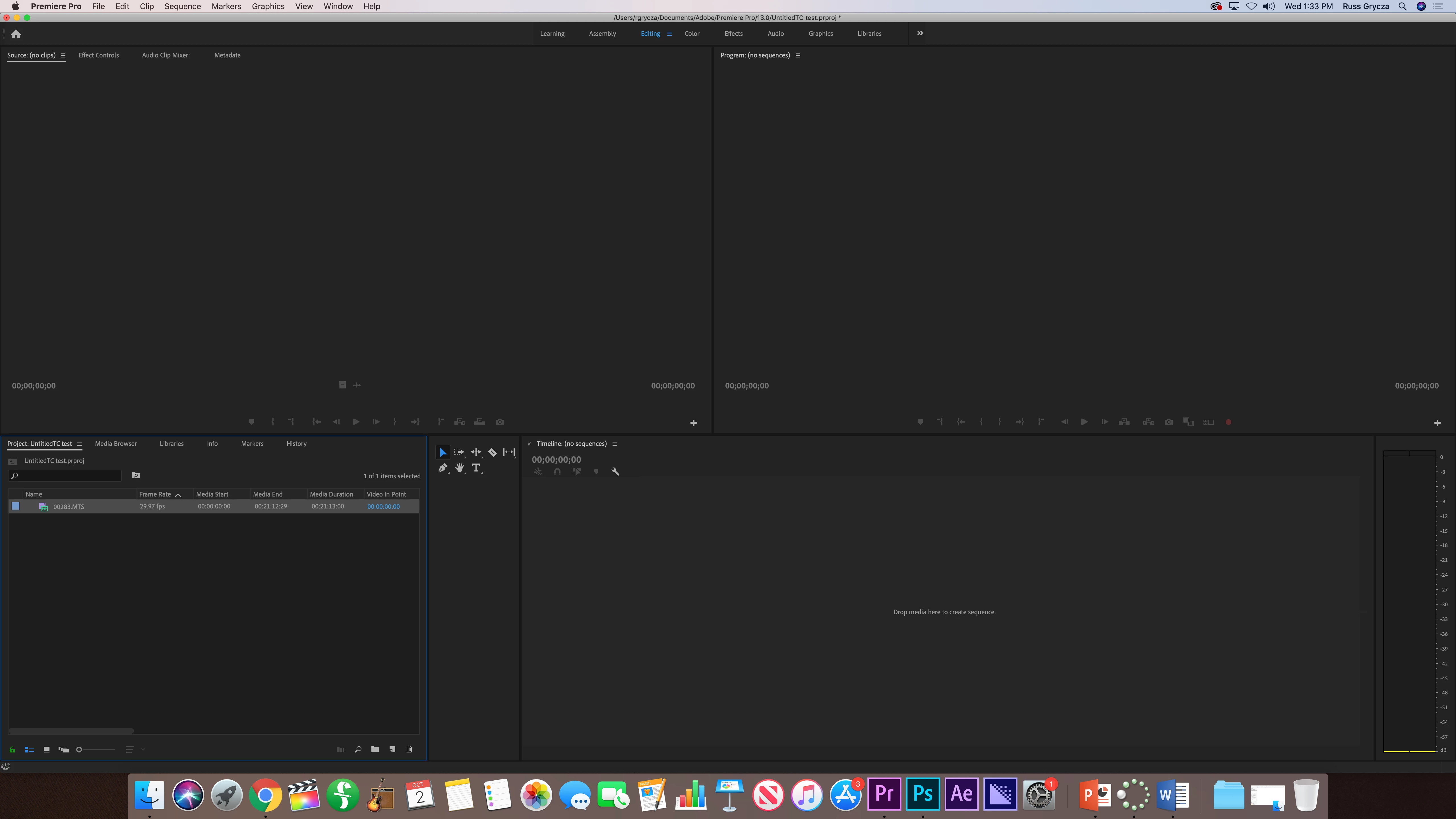Click the New Bin folder icon
Viewport: 1456px width, 819px height.
point(375,750)
